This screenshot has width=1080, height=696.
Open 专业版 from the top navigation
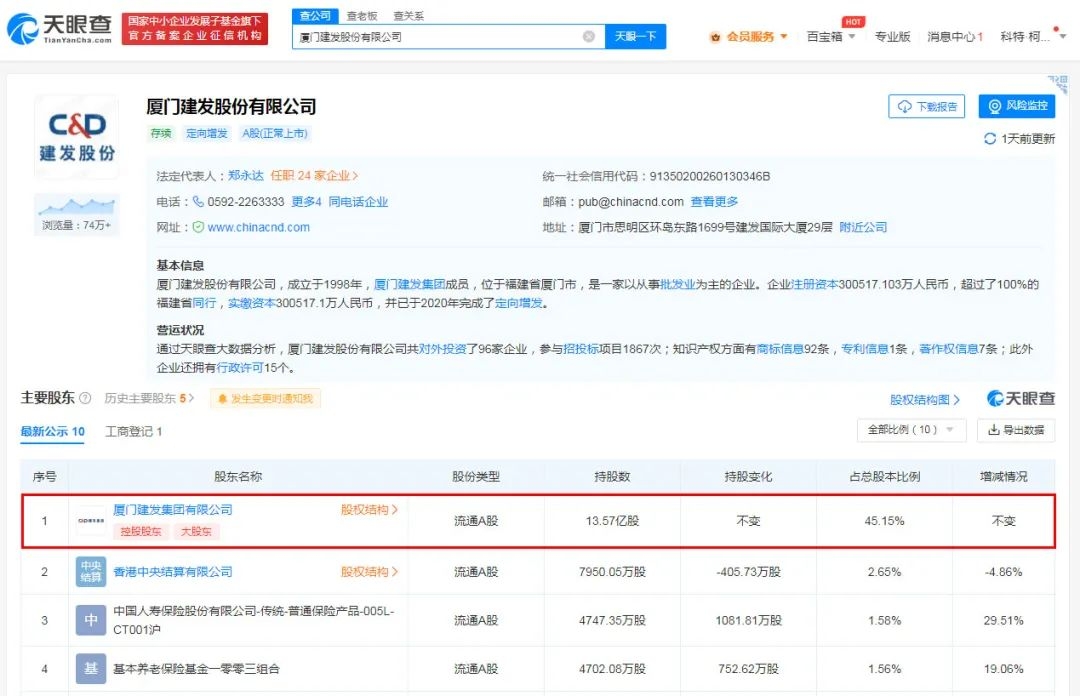click(892, 37)
